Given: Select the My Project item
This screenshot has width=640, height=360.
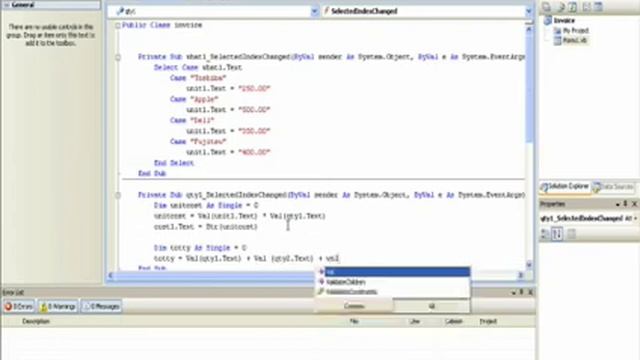Looking at the screenshot, I should coord(576,31).
